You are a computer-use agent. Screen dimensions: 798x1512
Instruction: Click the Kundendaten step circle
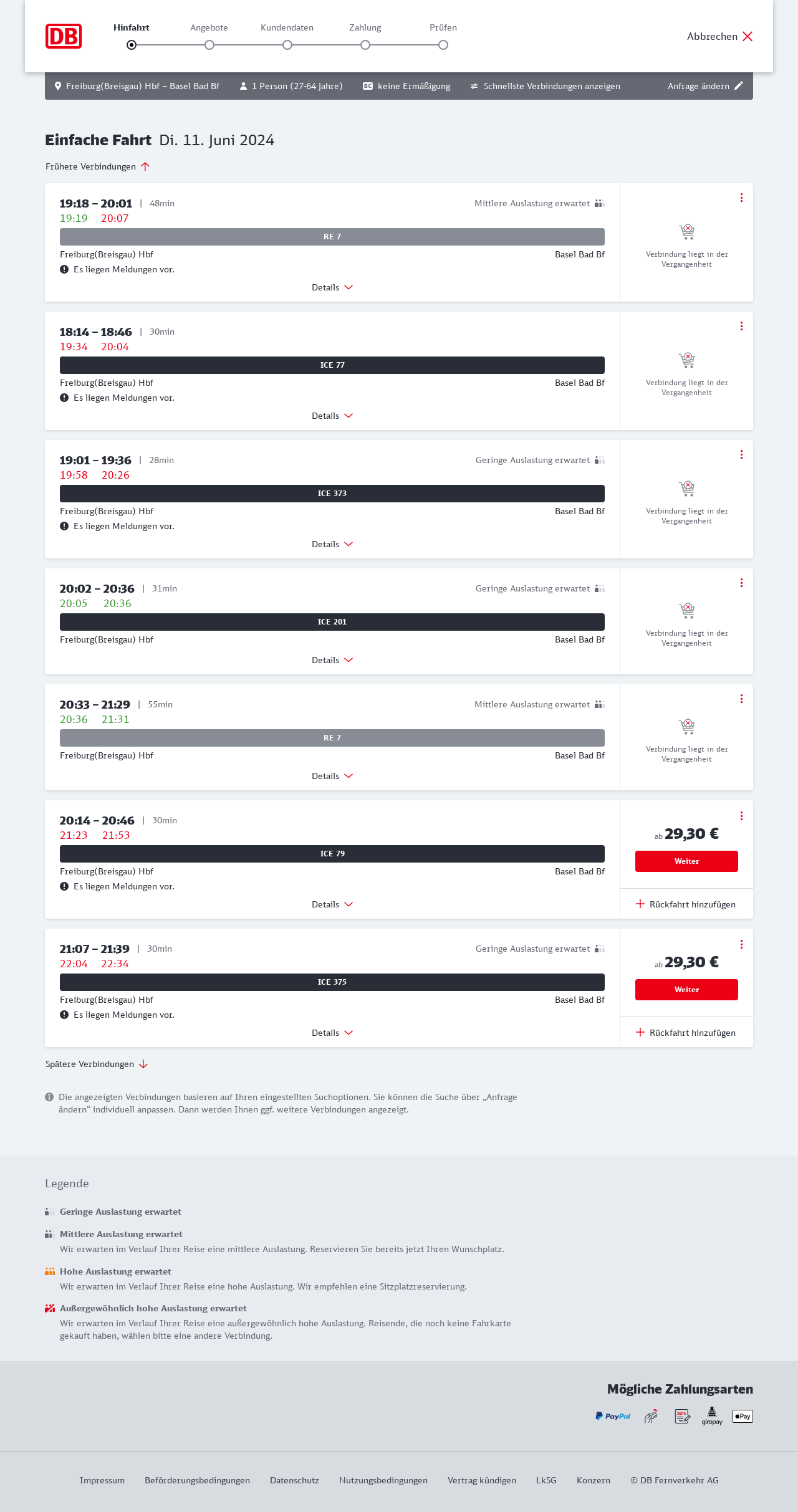pos(287,45)
